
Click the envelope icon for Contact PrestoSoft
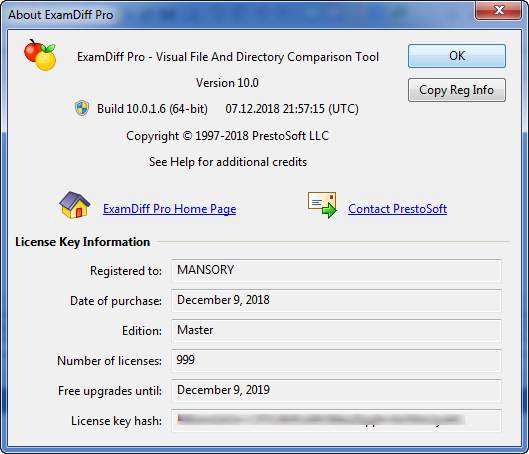pyautogui.click(x=322, y=205)
